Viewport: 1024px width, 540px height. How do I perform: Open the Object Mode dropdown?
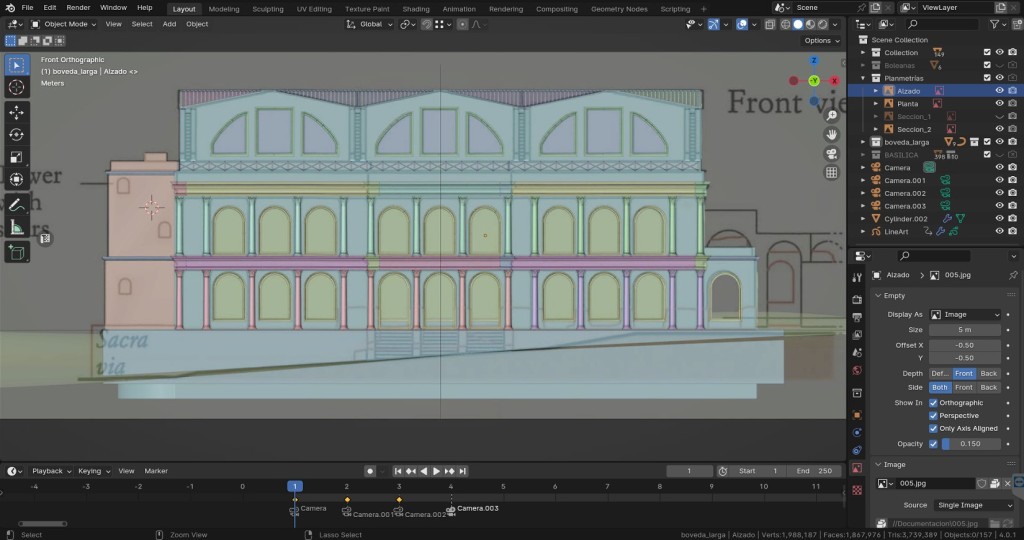[64, 24]
